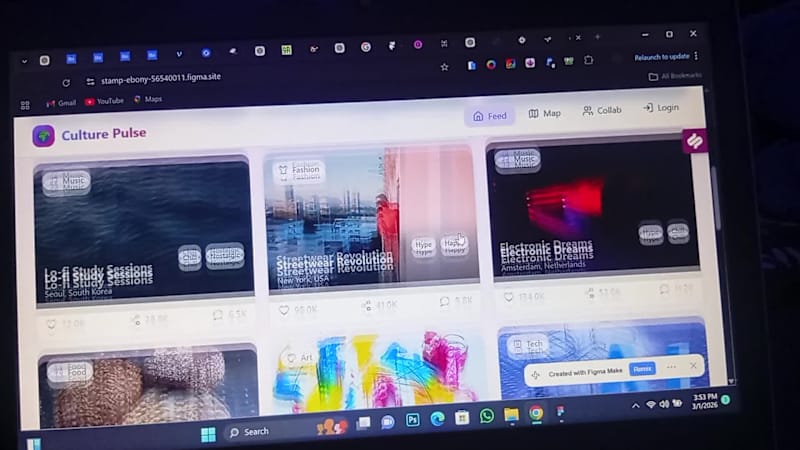Open the volume control in system tray

tap(664, 404)
